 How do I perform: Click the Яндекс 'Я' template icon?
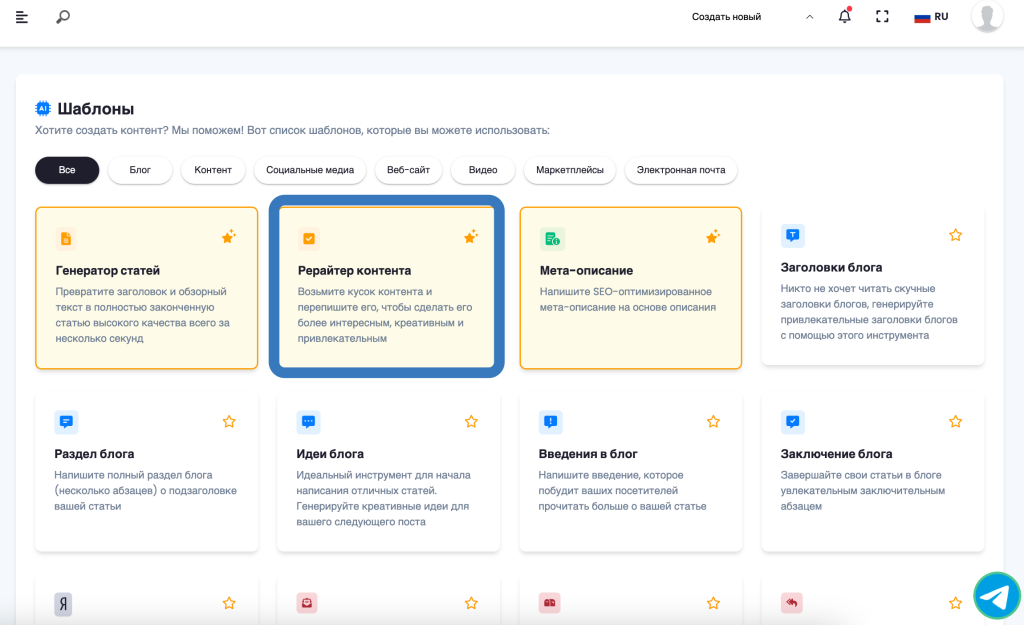(x=63, y=604)
